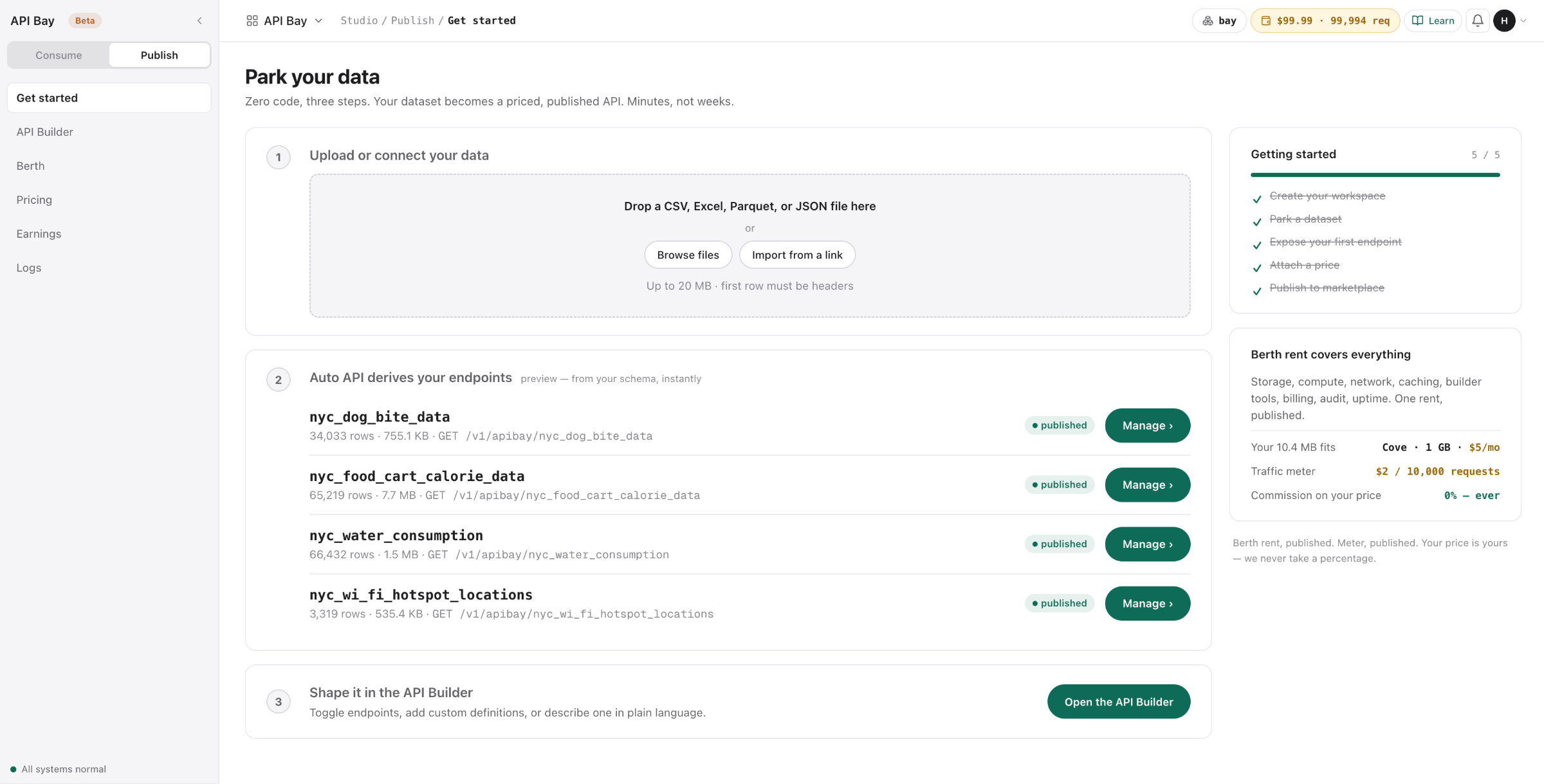This screenshot has width=1544, height=784.
Task: Open the notifications bell
Action: point(1478,21)
